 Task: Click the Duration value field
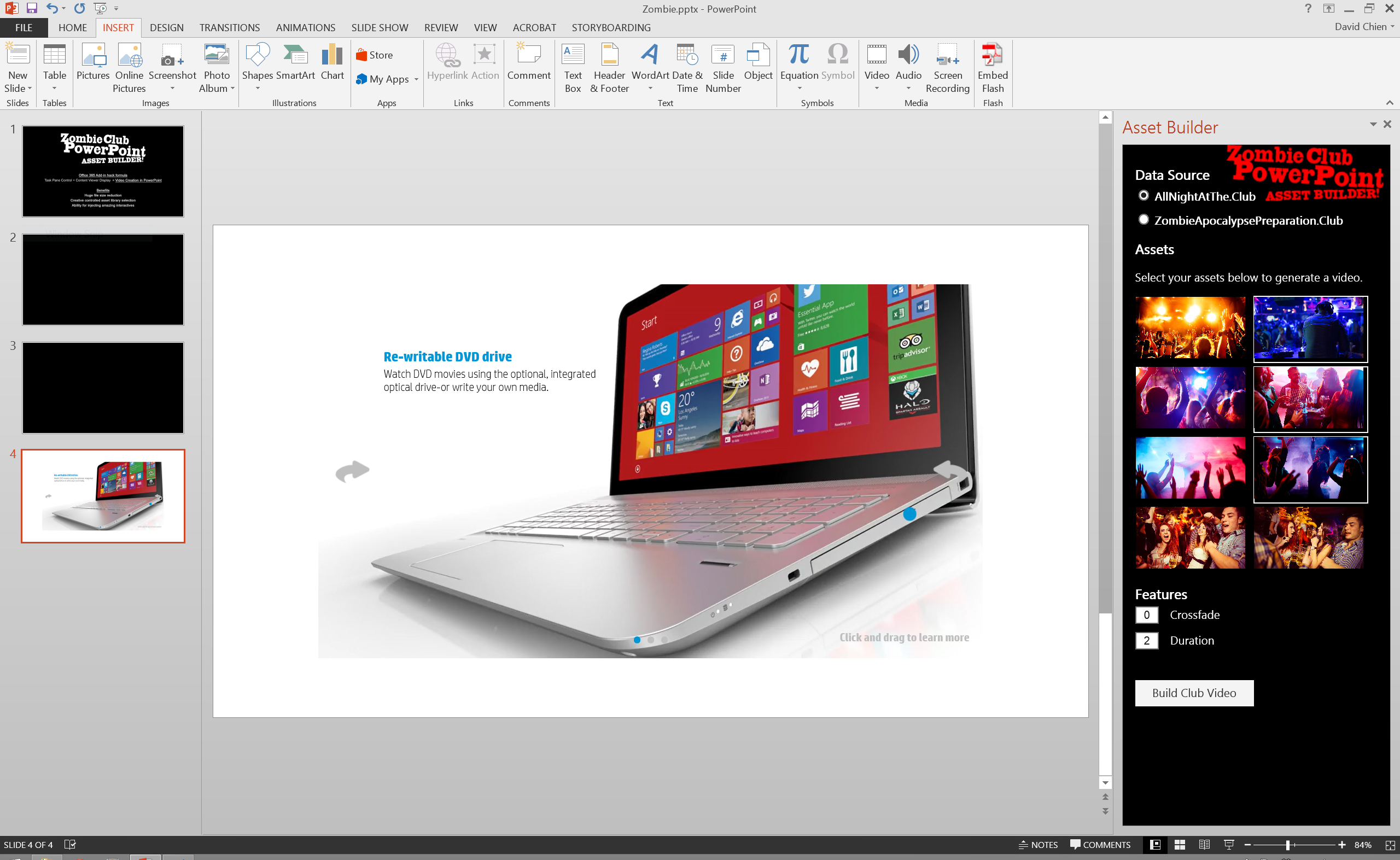pos(1146,640)
